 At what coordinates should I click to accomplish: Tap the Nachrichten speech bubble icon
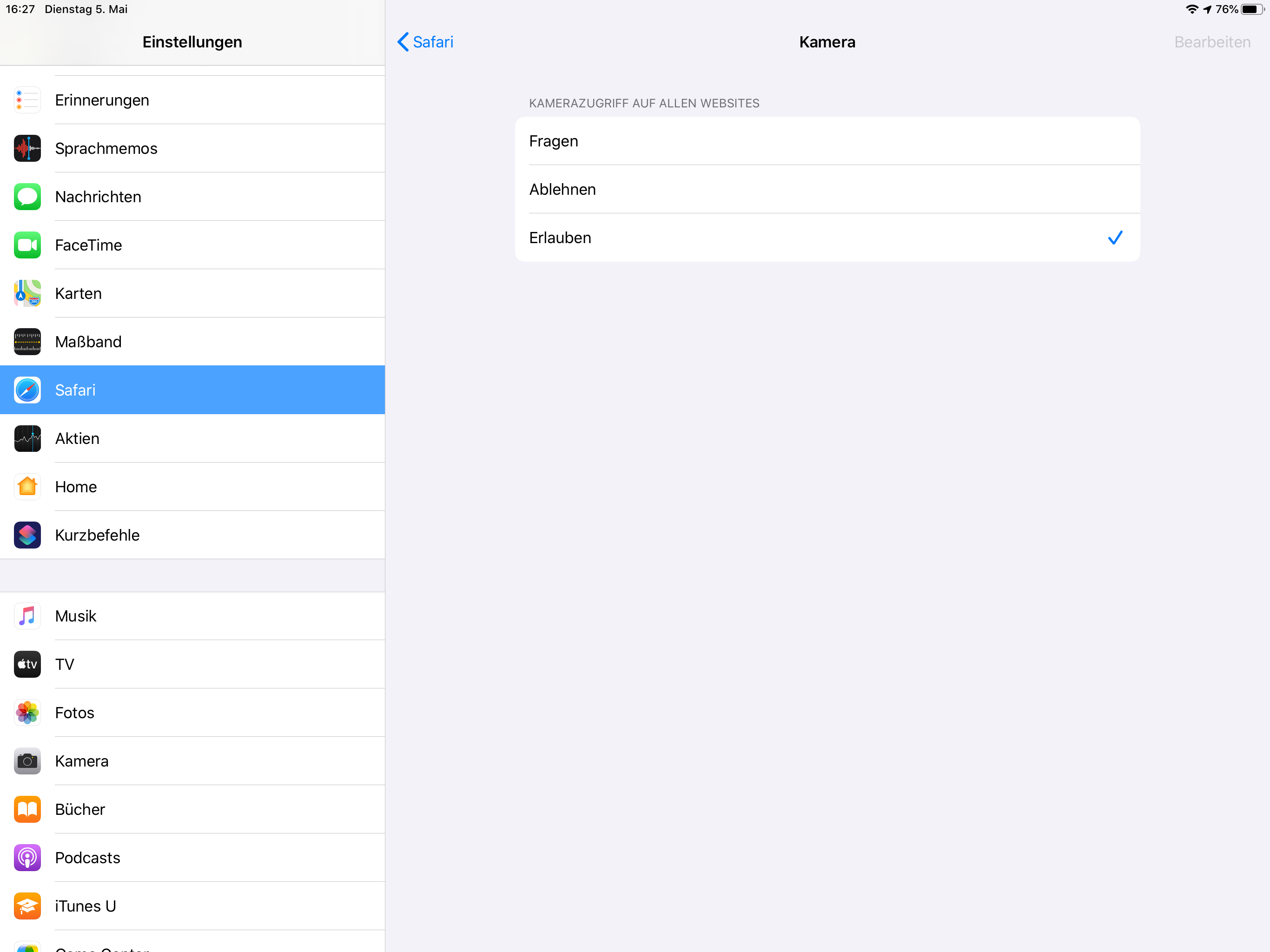tap(27, 196)
